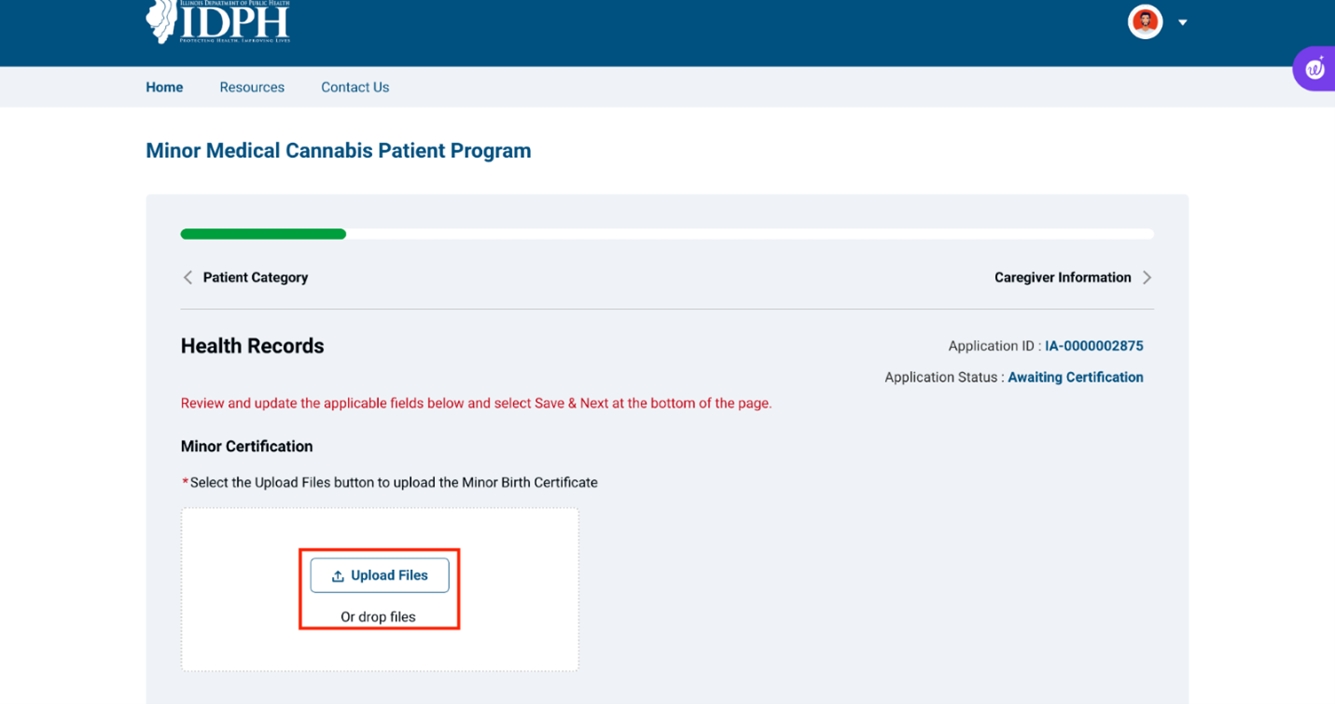Go to the Home tab
This screenshot has height=704, width=1335.
164,87
